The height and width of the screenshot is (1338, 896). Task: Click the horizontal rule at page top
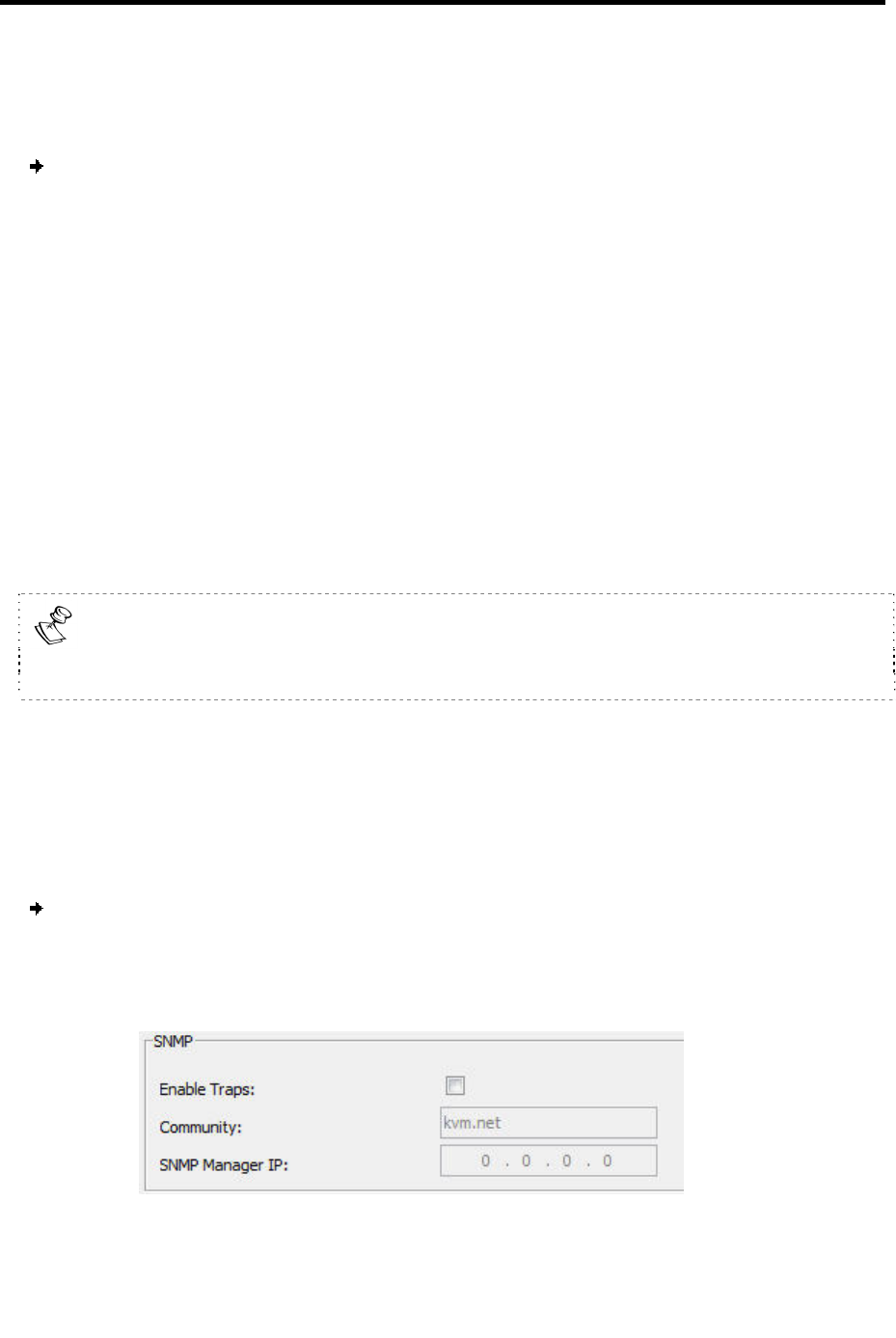pos(442,3)
